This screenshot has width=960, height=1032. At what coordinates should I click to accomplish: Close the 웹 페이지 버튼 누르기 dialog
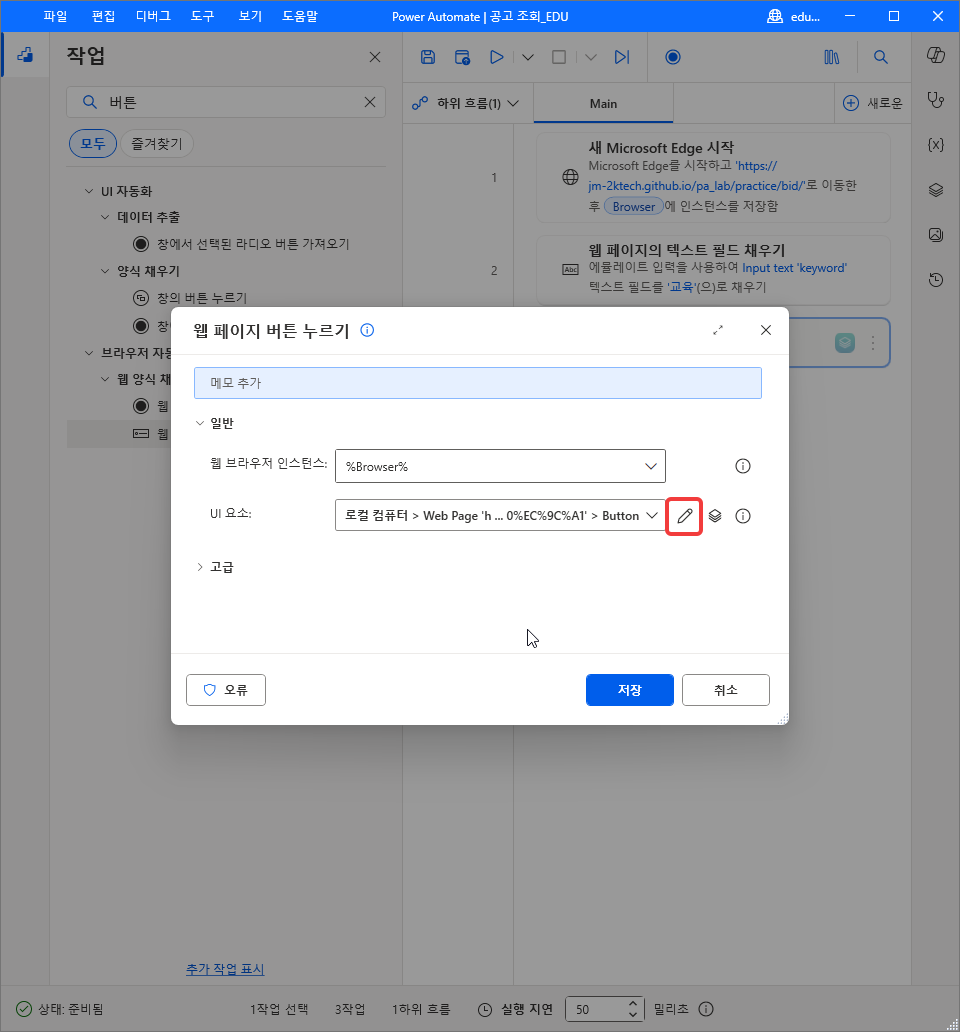[766, 330]
